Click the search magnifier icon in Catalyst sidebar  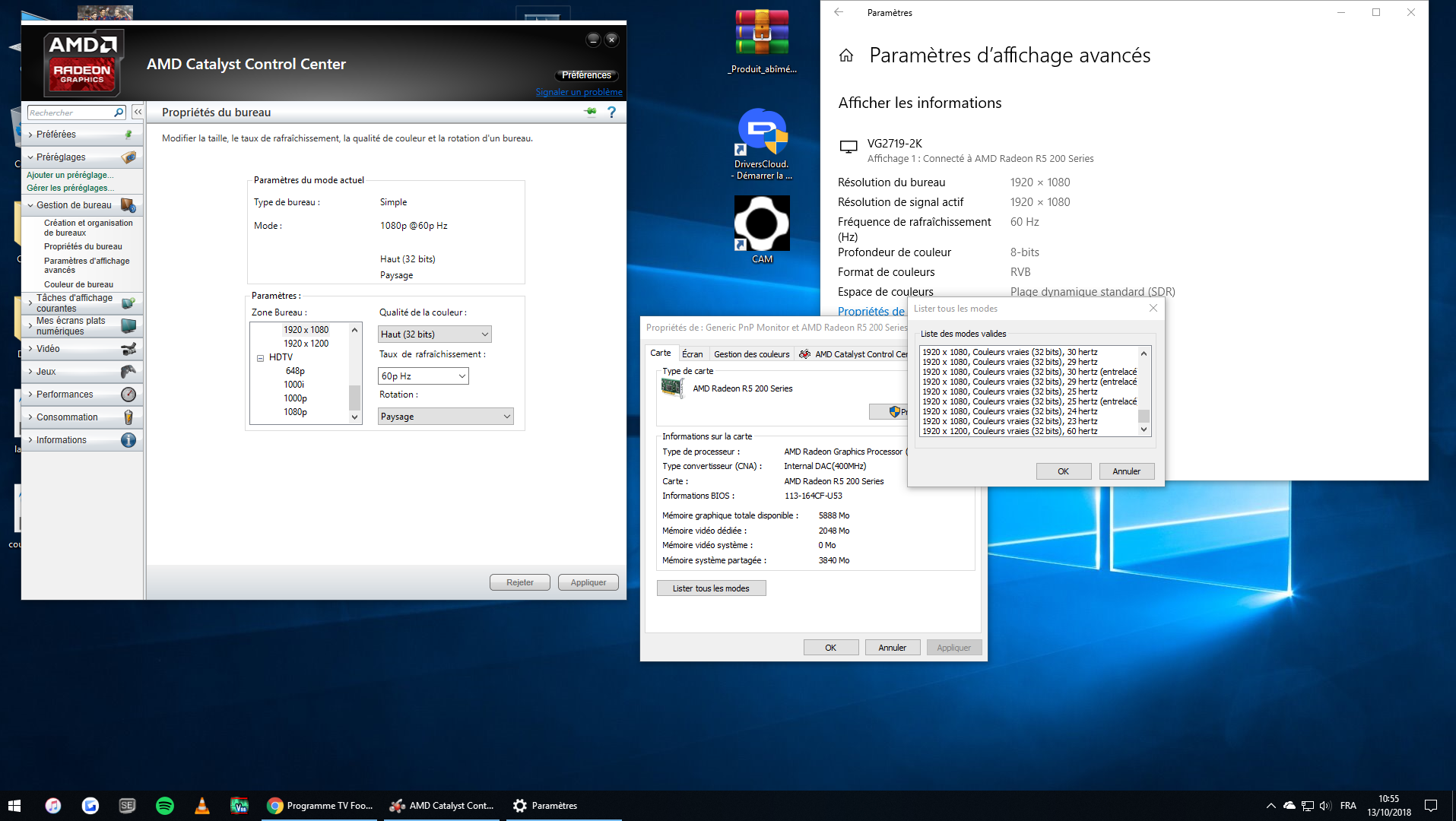119,113
